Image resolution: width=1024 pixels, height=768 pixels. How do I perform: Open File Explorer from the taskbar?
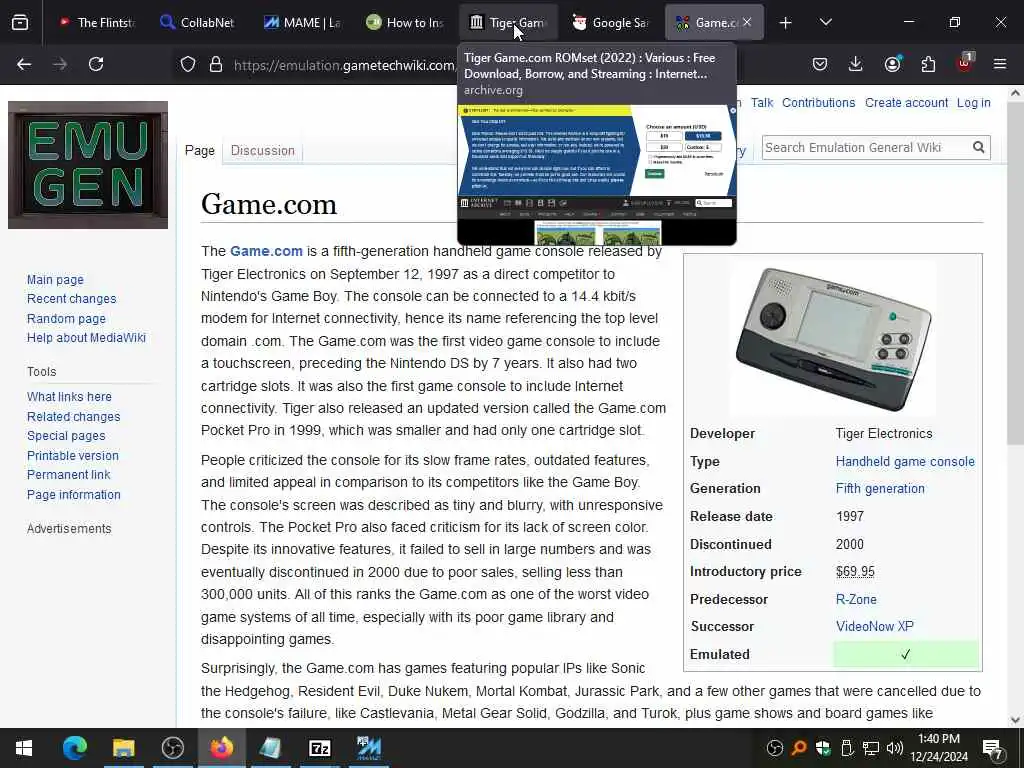point(123,748)
